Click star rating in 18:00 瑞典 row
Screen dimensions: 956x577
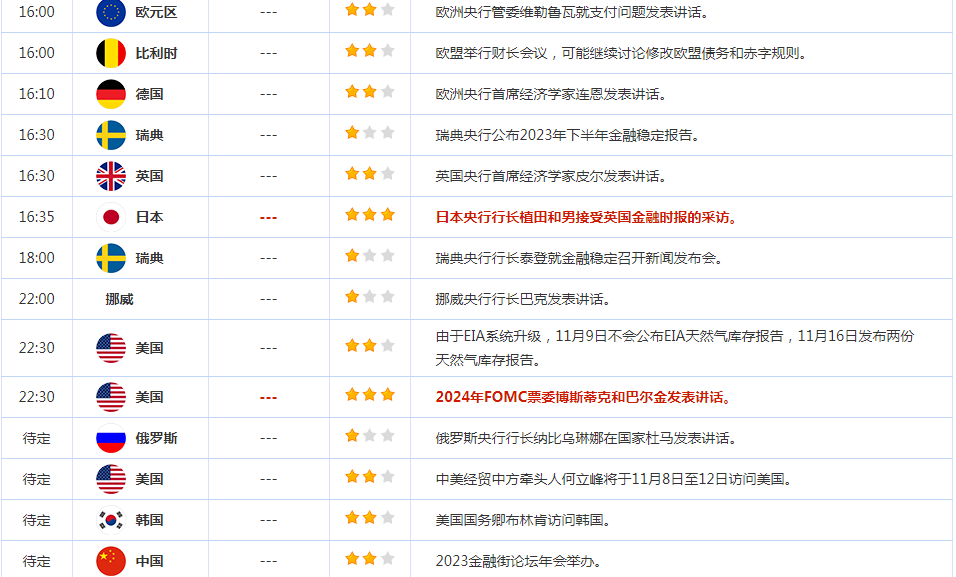(x=369, y=256)
